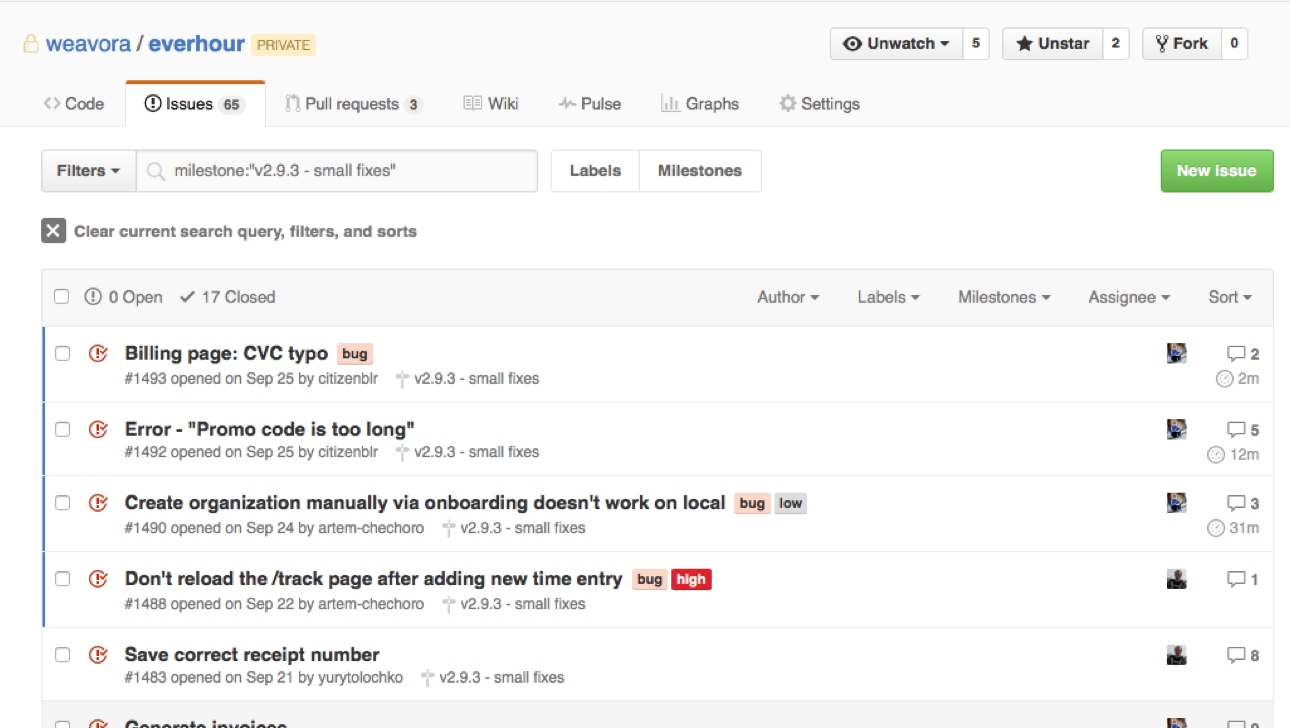Open the Pull requests tab
Image resolution: width=1290 pixels, height=728 pixels.
[353, 104]
